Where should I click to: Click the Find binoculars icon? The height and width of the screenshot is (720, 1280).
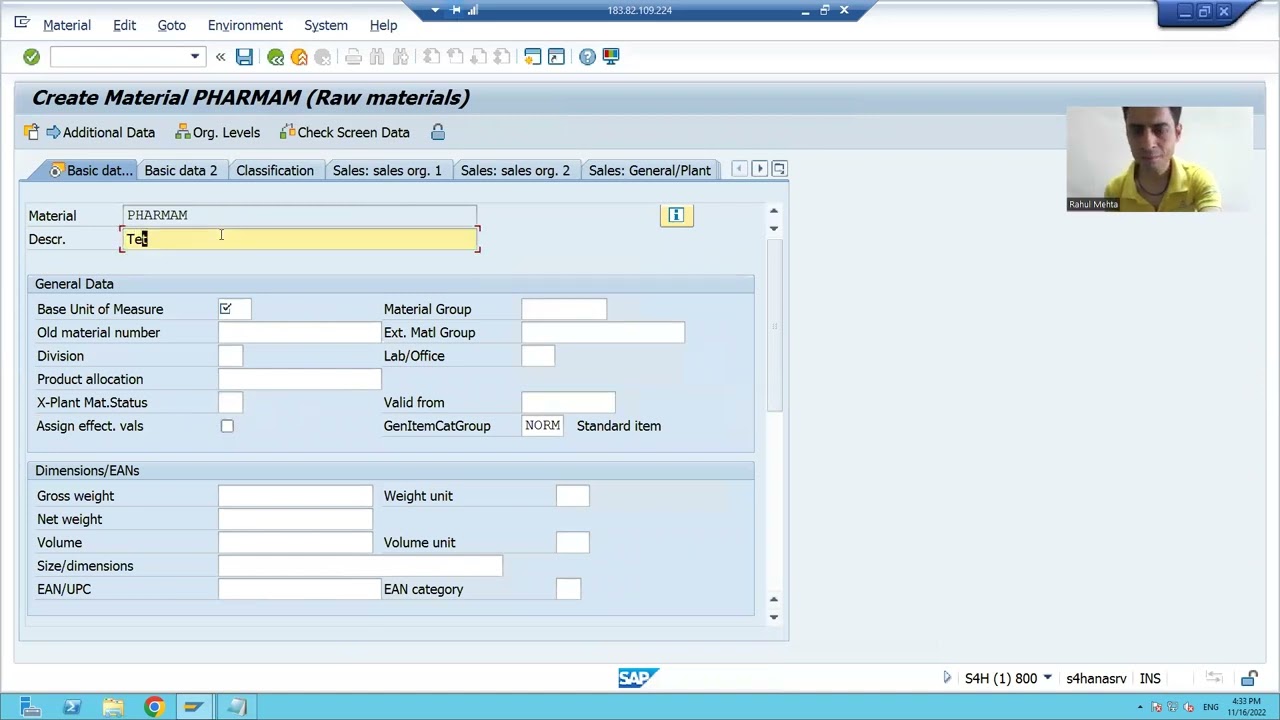[377, 57]
